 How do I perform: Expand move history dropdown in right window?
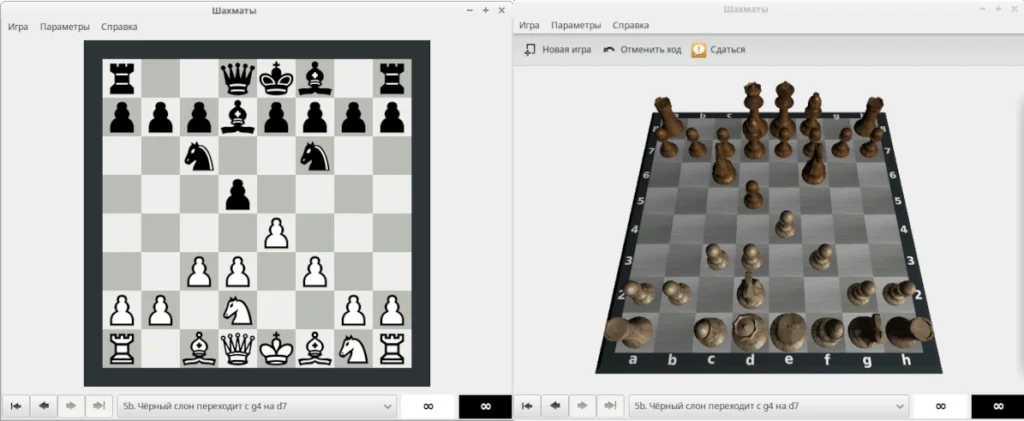click(769, 406)
